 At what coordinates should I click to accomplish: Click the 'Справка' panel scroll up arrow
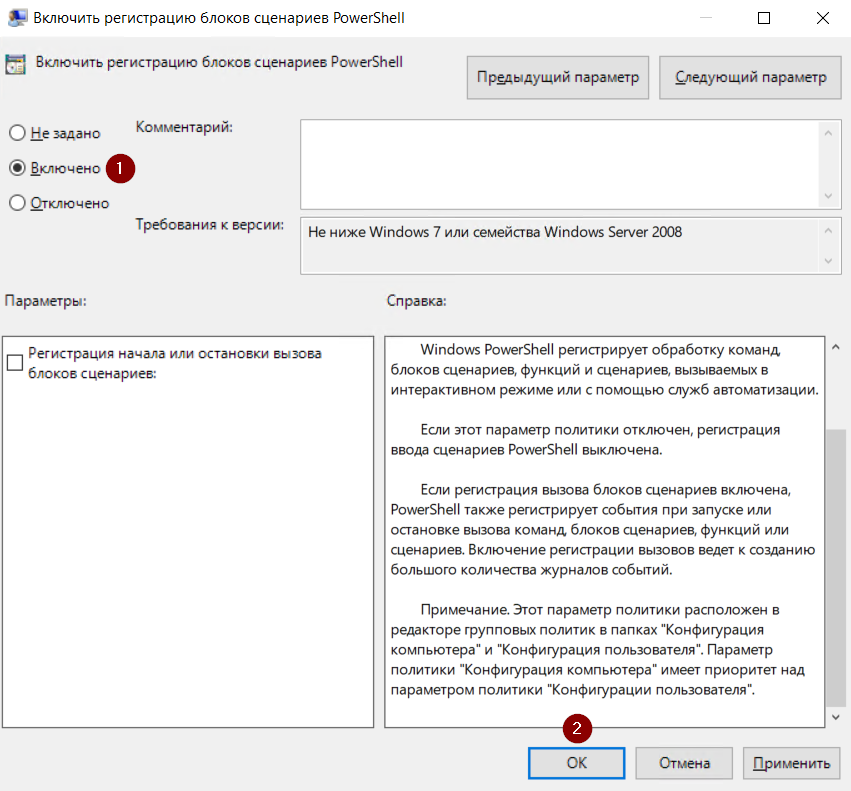click(x=838, y=348)
